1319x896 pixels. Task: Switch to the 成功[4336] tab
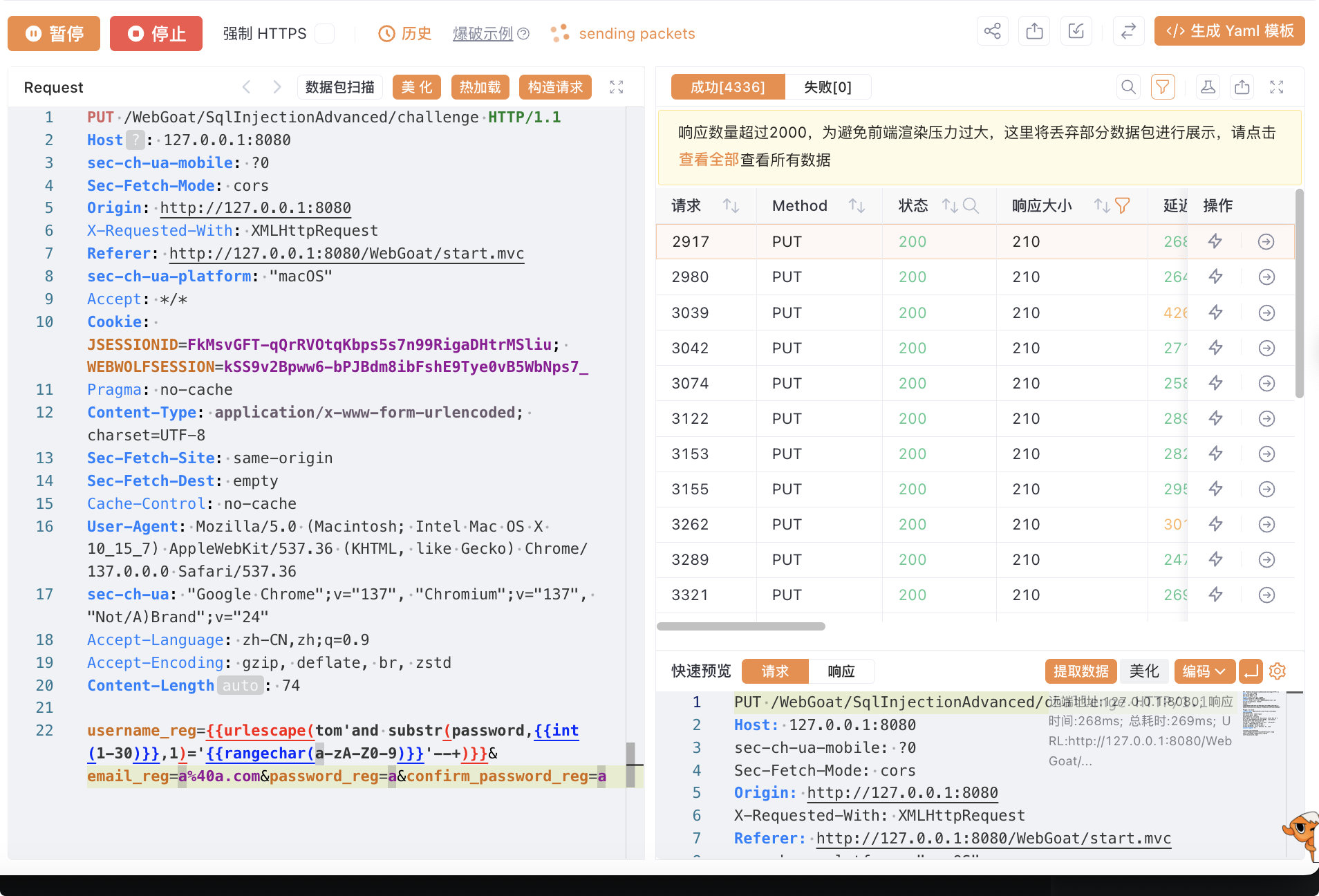click(x=728, y=87)
